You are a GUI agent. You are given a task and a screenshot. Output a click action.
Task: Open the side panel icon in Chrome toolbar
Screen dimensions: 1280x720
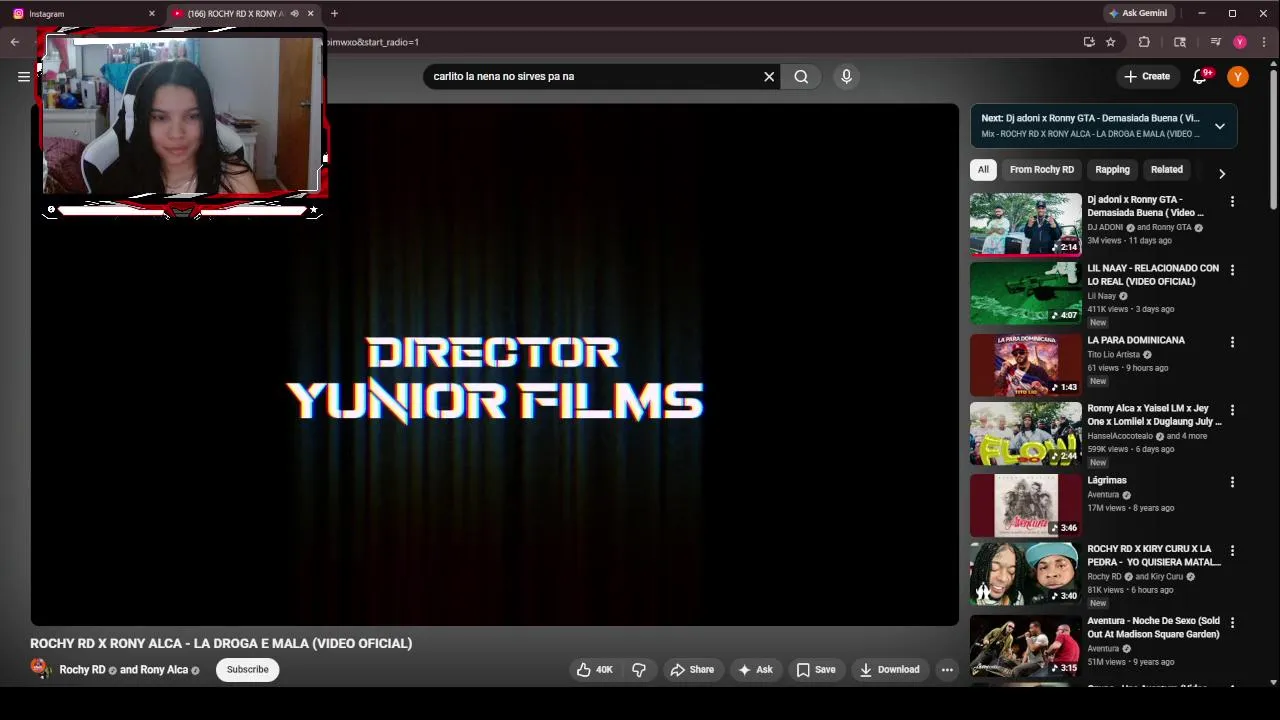(1180, 42)
